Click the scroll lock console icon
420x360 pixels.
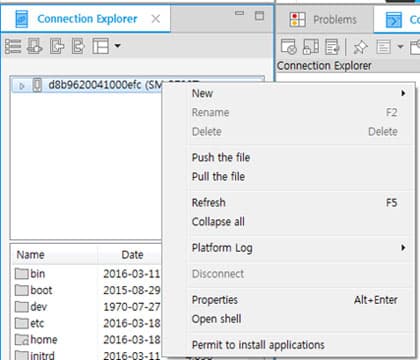pyautogui.click(x=332, y=47)
